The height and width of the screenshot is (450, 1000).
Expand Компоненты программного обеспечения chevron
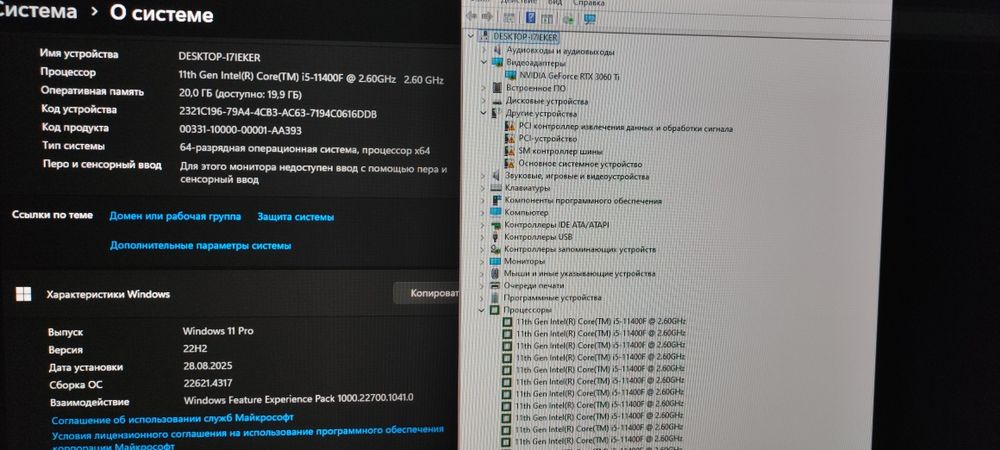(x=483, y=200)
